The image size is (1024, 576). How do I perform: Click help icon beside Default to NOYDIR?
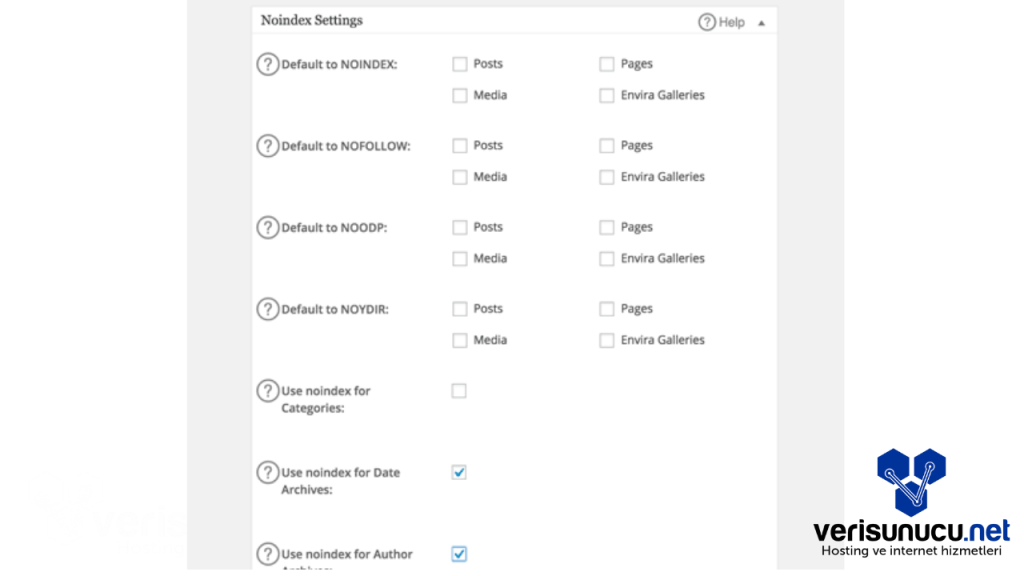pyautogui.click(x=267, y=309)
